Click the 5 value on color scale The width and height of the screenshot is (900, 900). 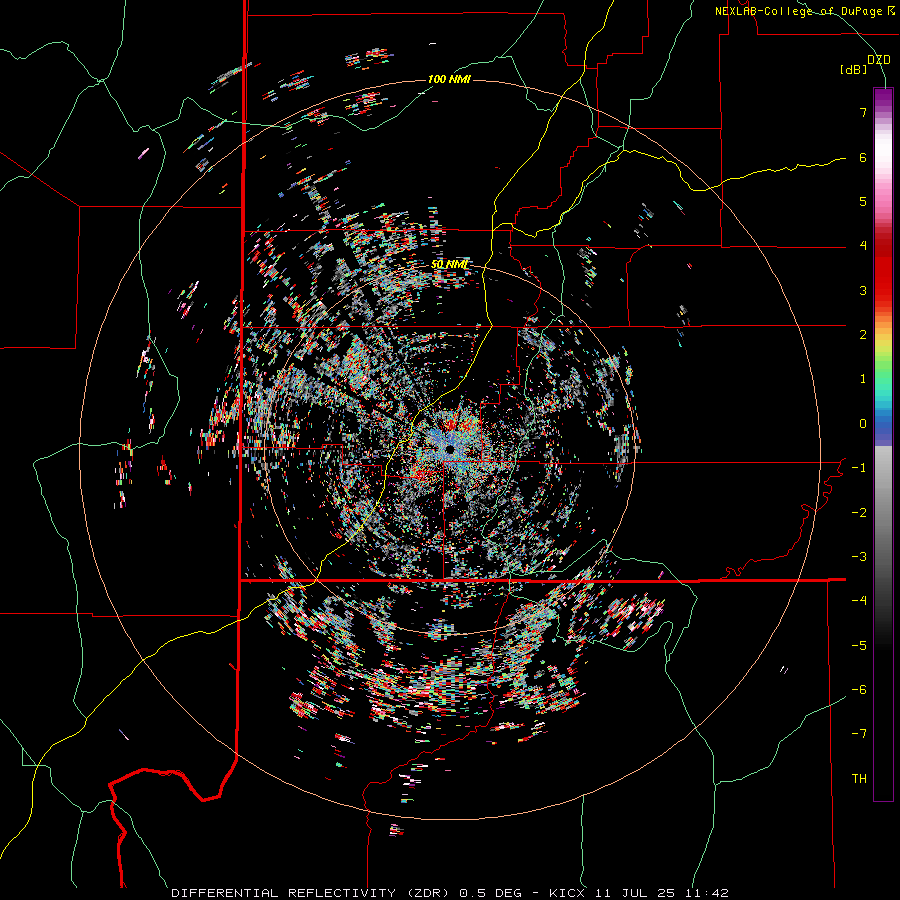(863, 201)
